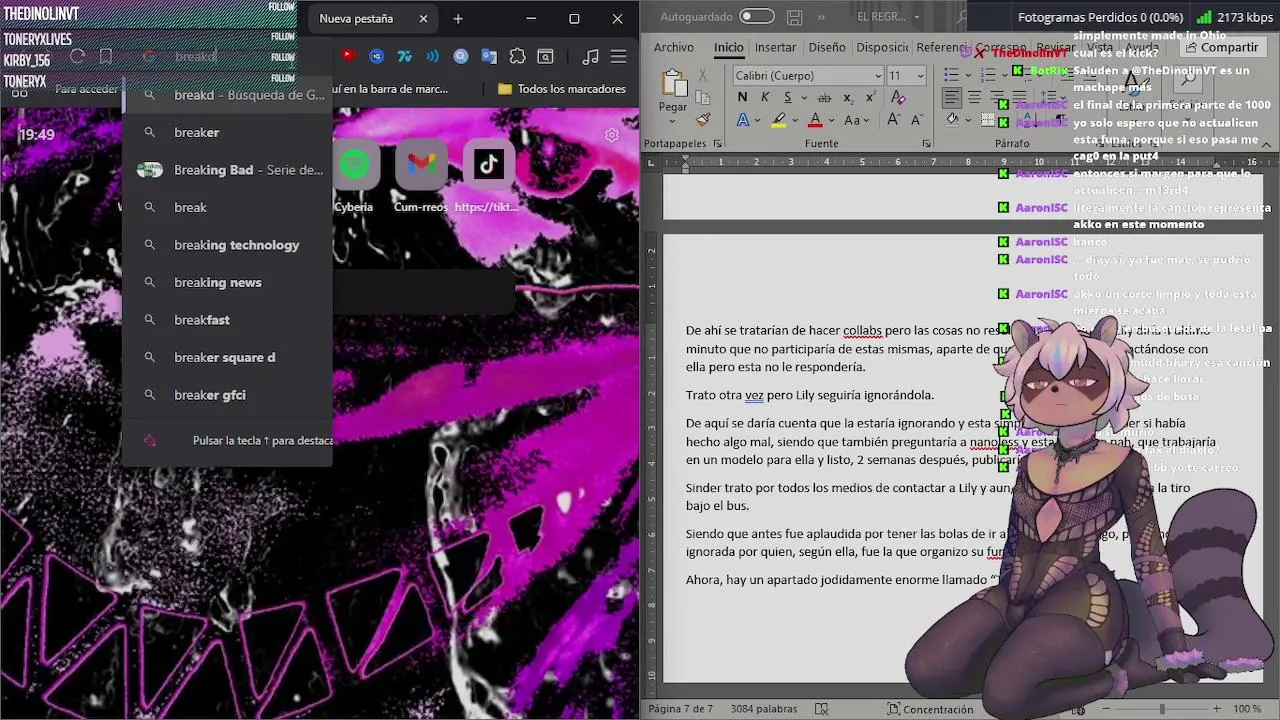Open the music note media control icon
Screen dimensions: 1280x720
tap(591, 57)
